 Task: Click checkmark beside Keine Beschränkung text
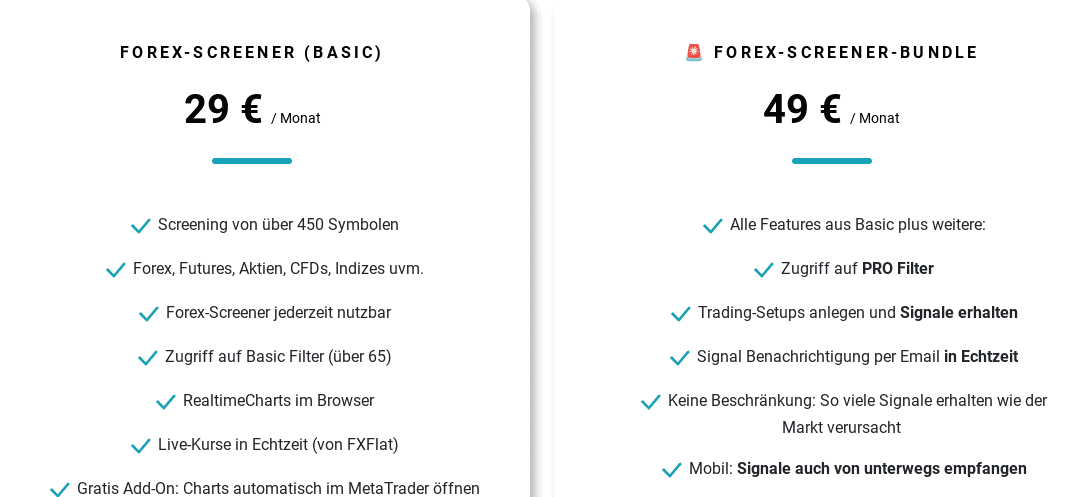point(651,402)
